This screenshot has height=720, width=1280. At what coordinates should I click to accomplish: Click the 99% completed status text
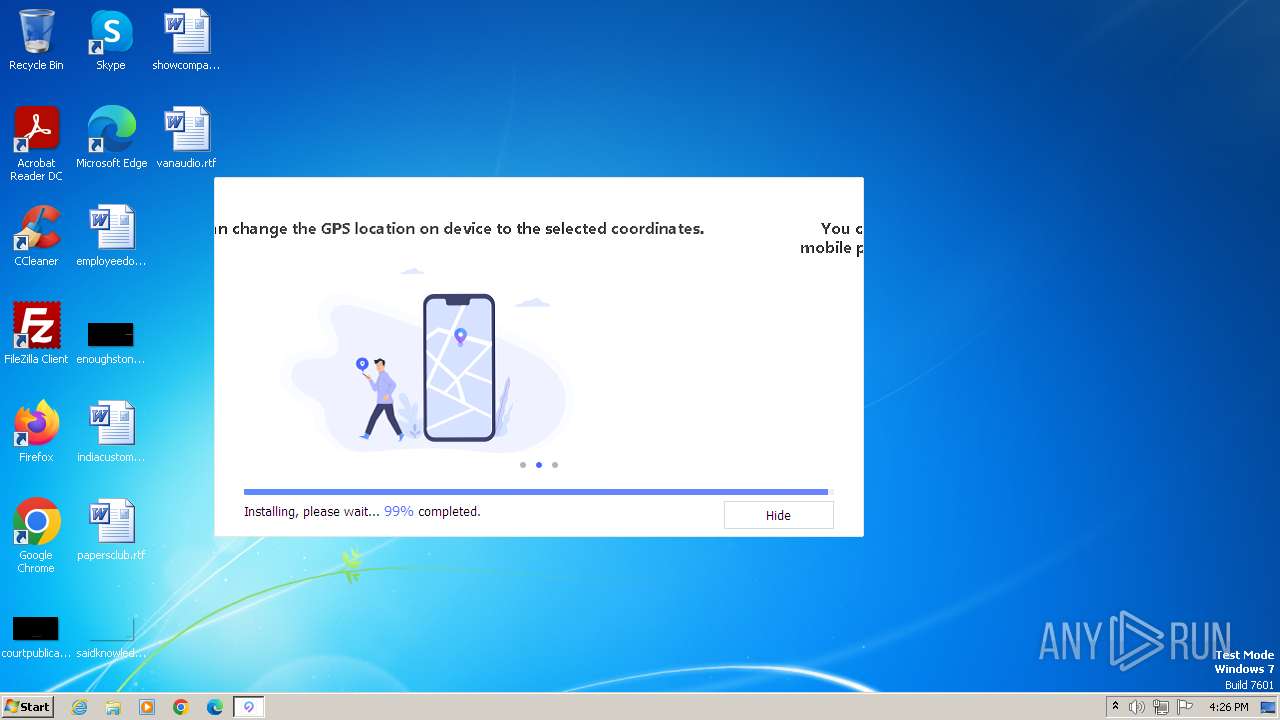(x=432, y=511)
